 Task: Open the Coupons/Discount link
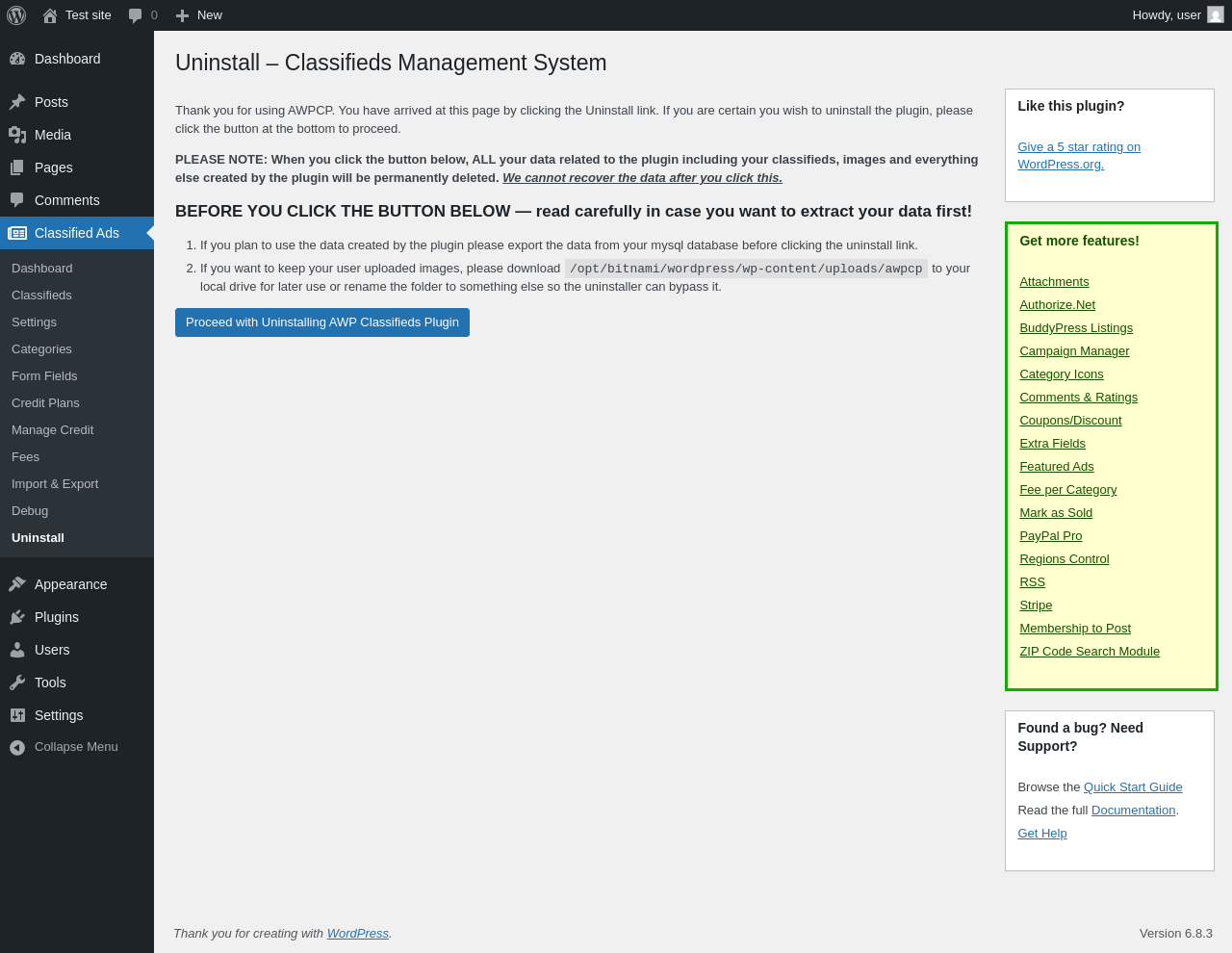(x=1070, y=421)
